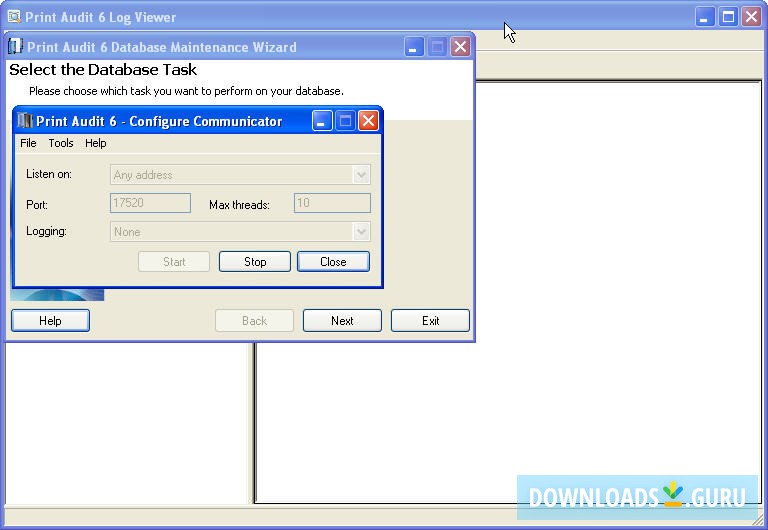The image size is (768, 530).
Task: Click the 'Logging:' label
Action: click(46, 231)
